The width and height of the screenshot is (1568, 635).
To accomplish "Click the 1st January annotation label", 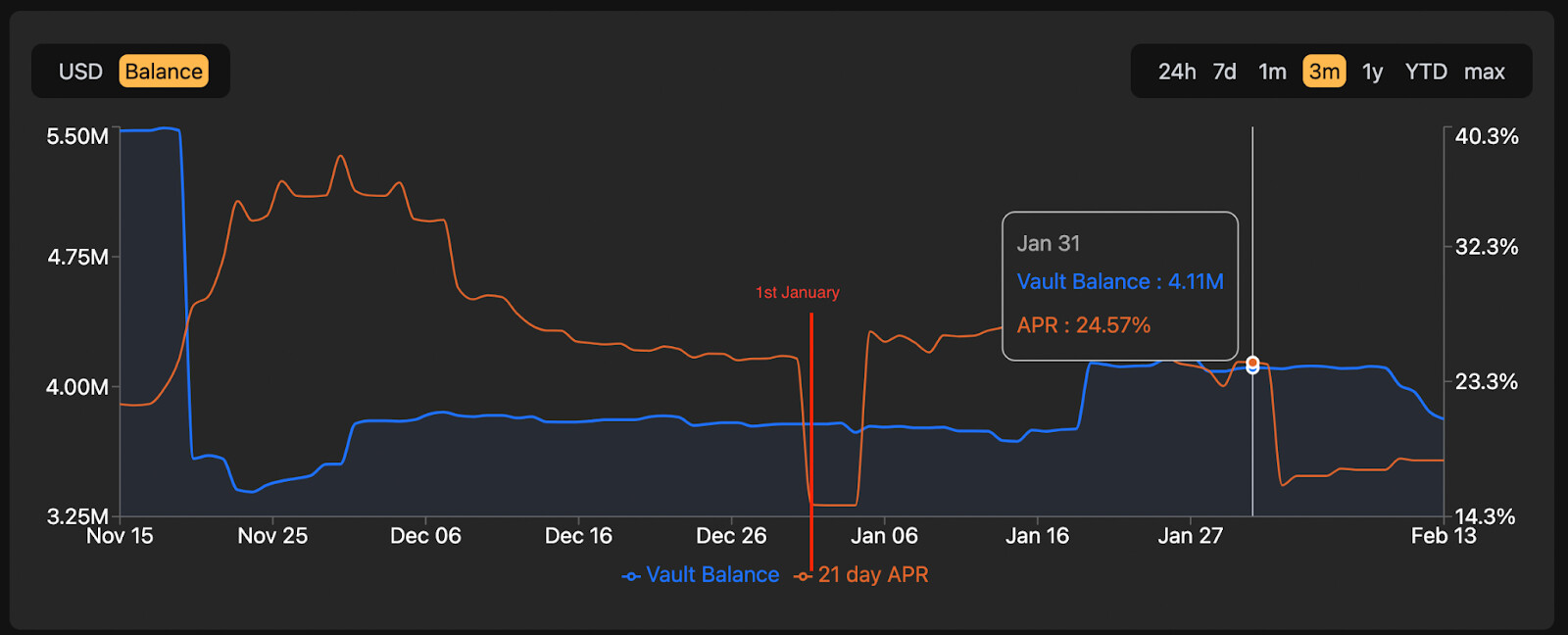I will point(797,293).
